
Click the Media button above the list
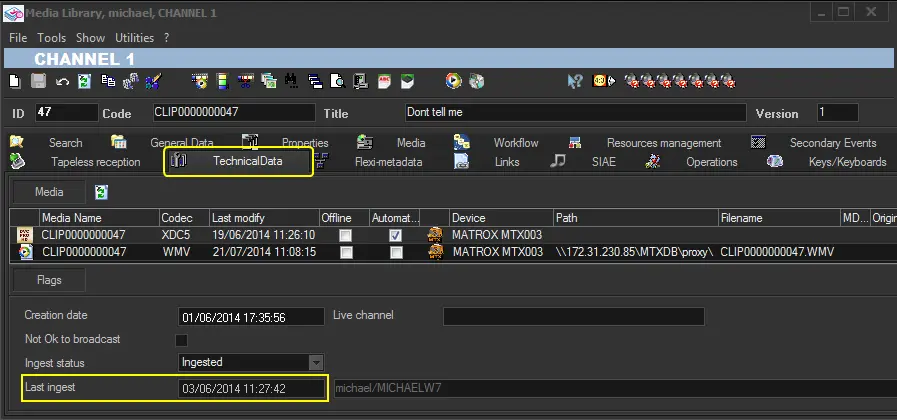(x=49, y=192)
